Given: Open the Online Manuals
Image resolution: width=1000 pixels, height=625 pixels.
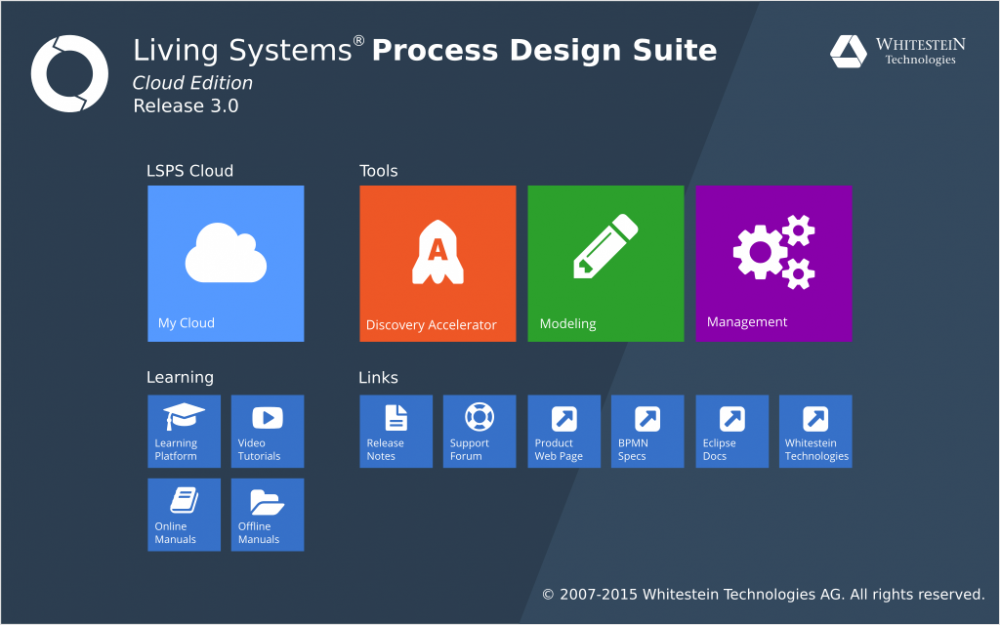Looking at the screenshot, I should click(x=184, y=514).
